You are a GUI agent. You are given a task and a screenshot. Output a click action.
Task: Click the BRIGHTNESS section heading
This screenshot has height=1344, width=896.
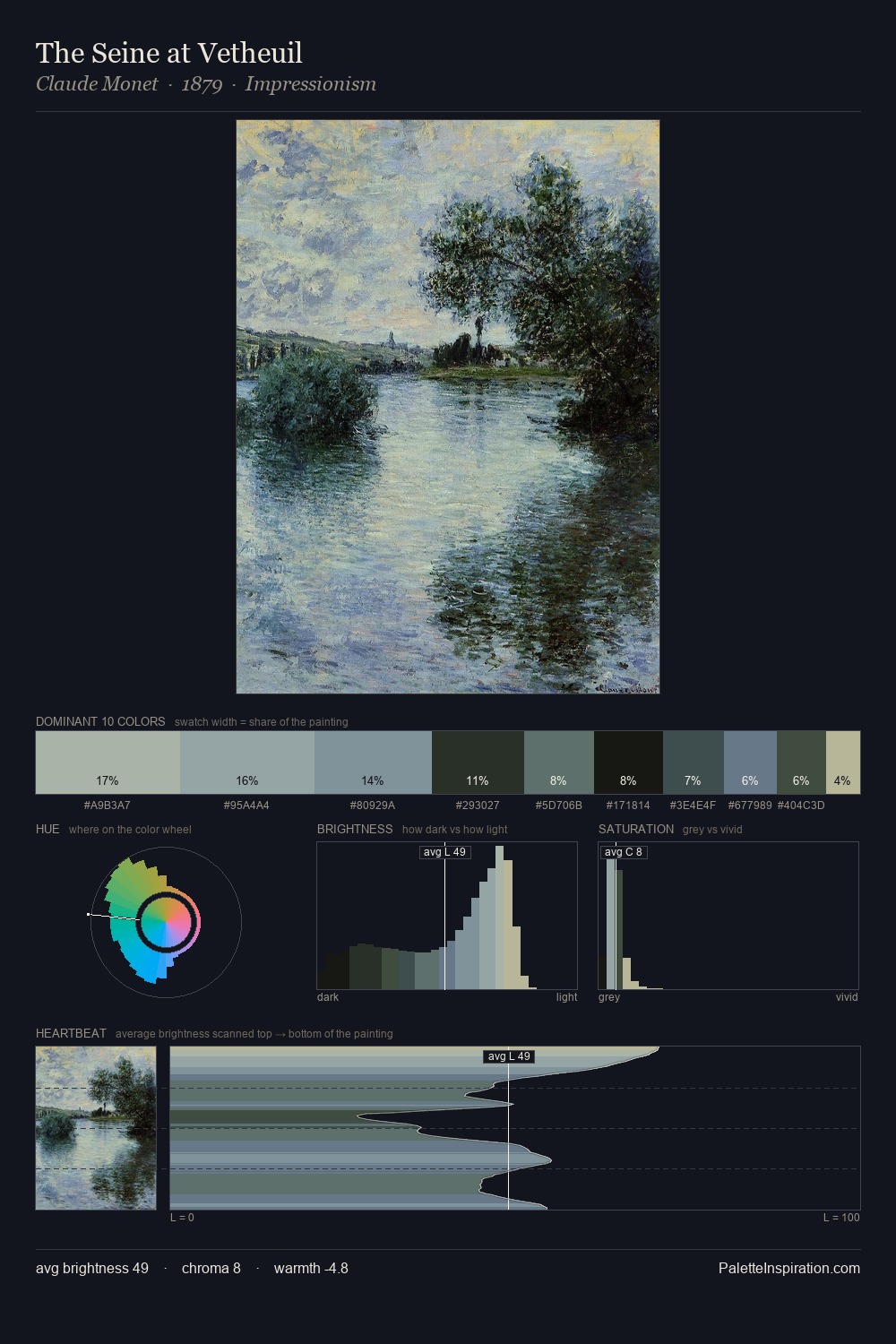click(355, 829)
